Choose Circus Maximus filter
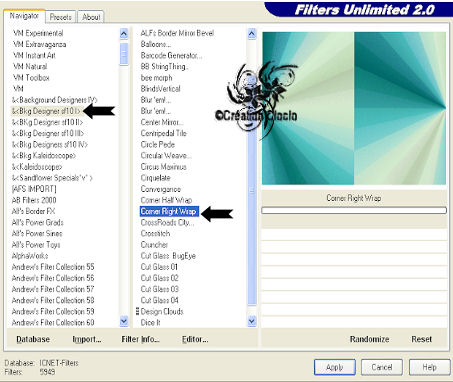The height and width of the screenshot is (382, 453). (x=163, y=167)
